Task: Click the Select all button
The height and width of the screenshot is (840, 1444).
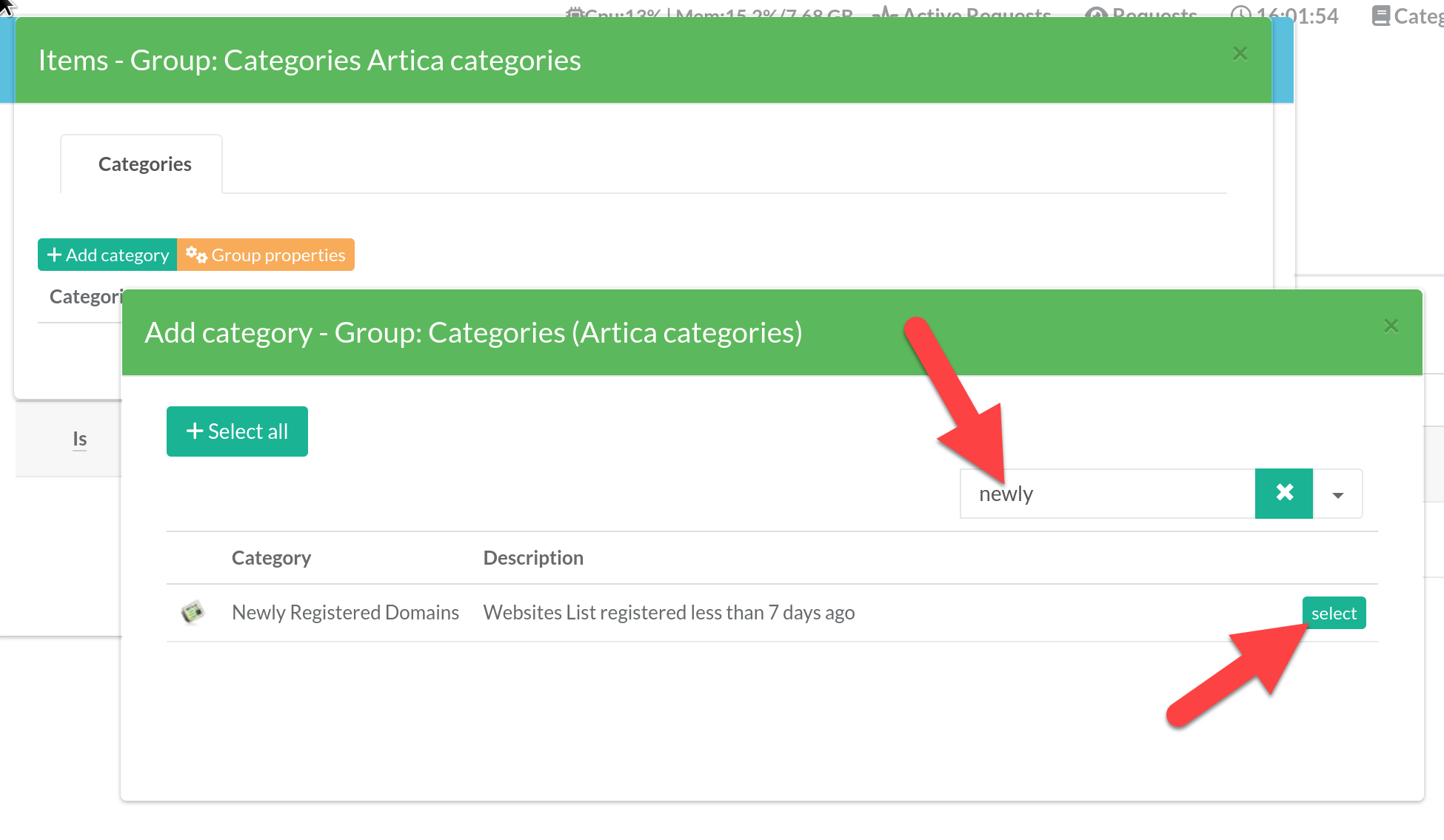Action: 237,431
